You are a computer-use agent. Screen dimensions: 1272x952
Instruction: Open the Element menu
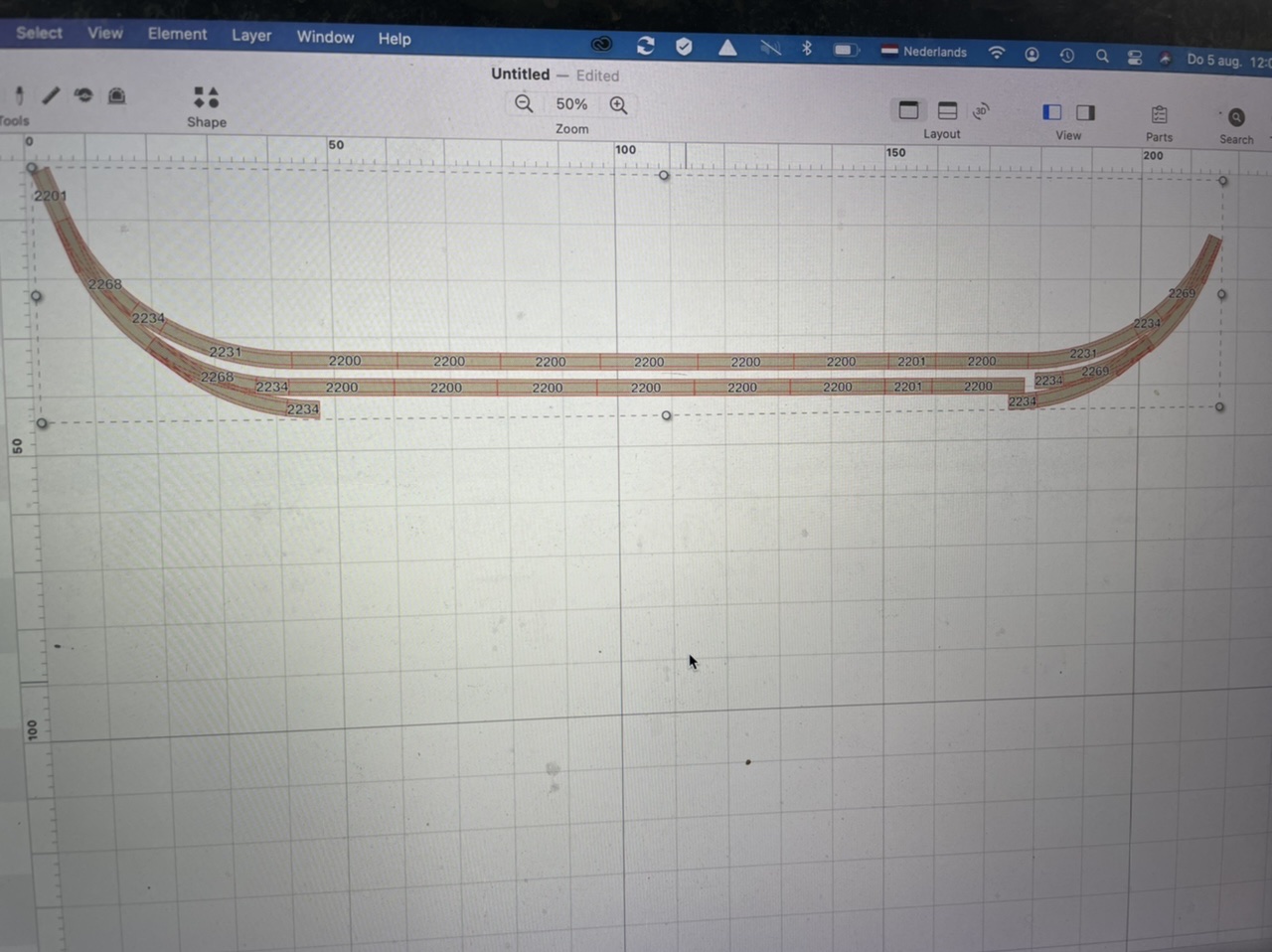pos(177,34)
